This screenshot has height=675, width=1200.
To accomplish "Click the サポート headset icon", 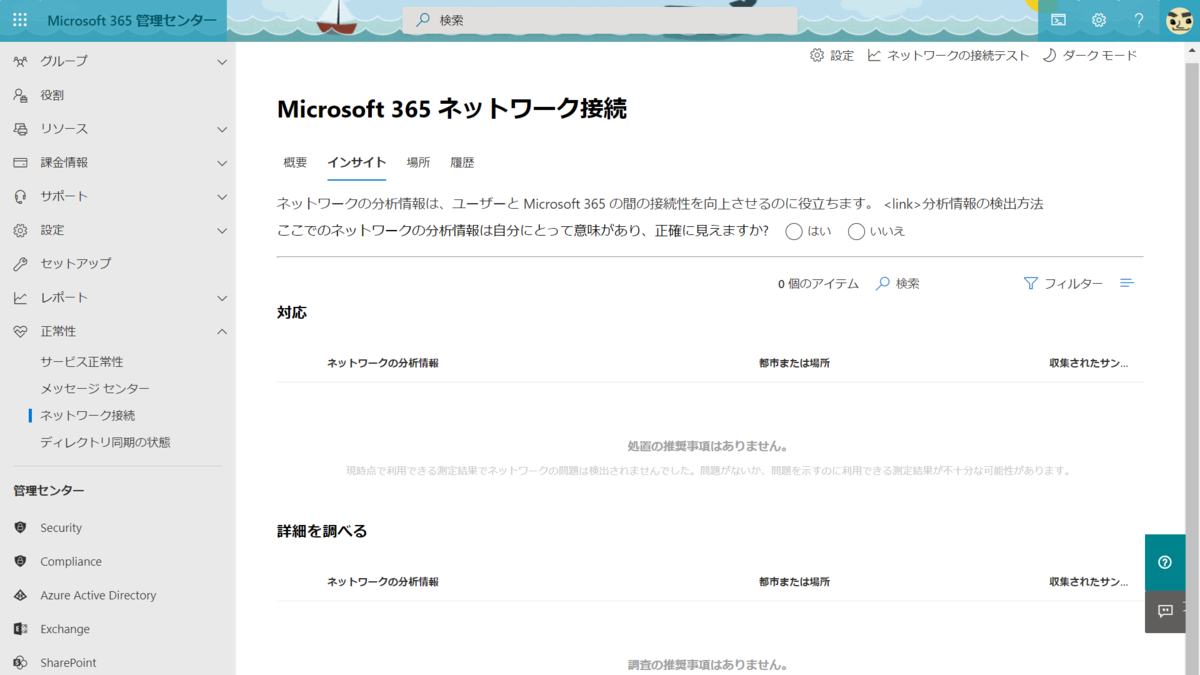I will pos(20,196).
